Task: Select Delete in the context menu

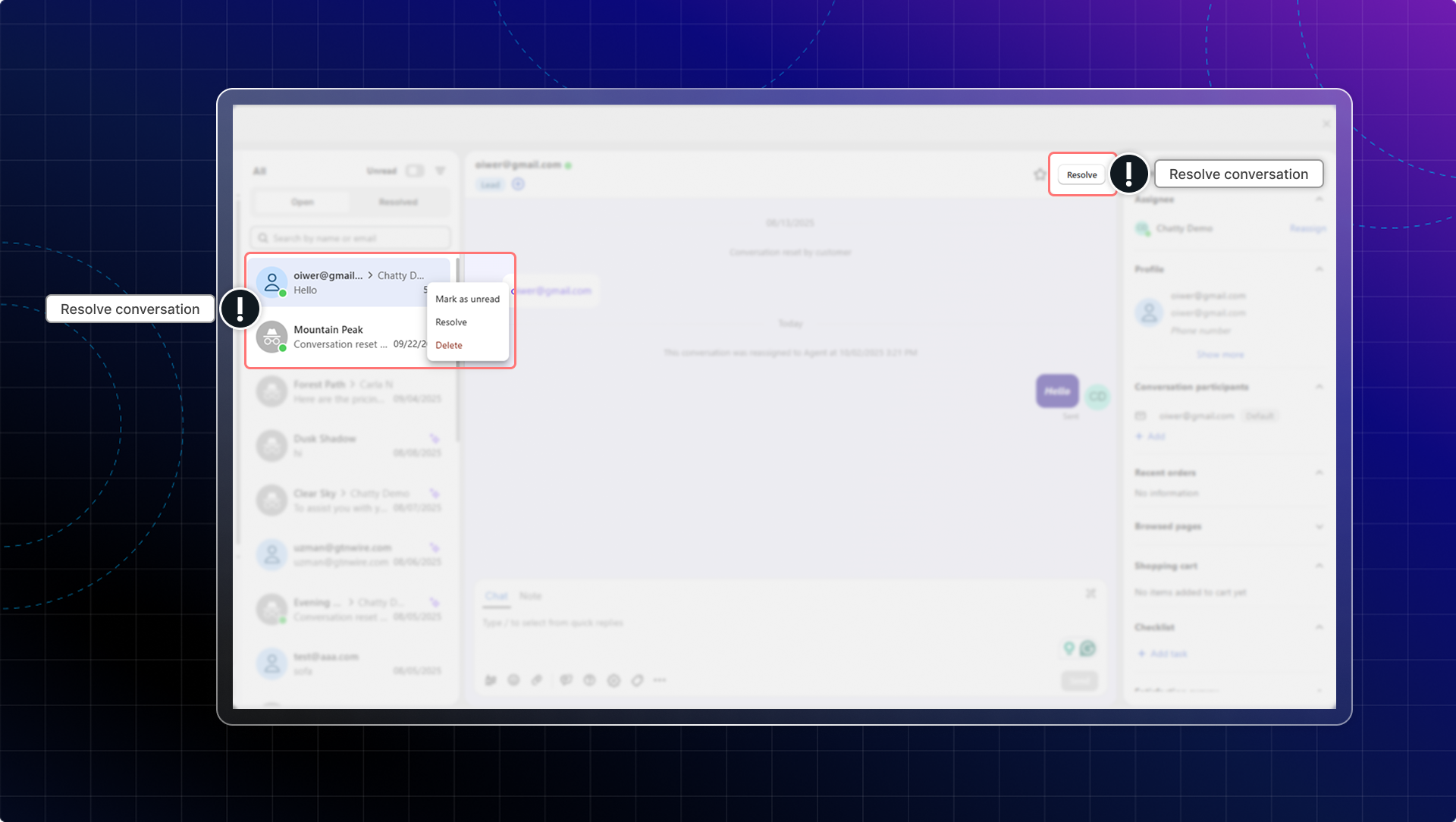Action: [x=449, y=346]
